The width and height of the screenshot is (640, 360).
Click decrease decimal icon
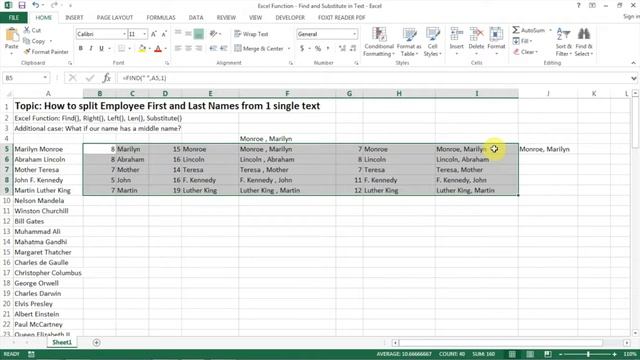[353, 49]
